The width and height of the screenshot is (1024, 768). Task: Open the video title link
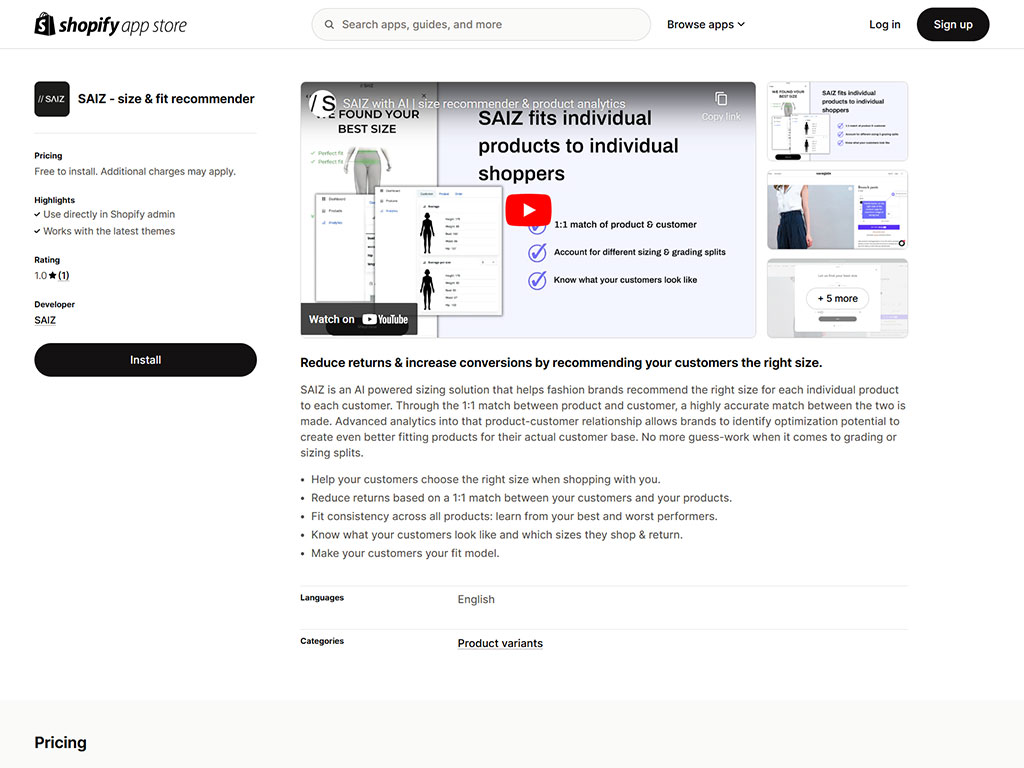click(484, 103)
